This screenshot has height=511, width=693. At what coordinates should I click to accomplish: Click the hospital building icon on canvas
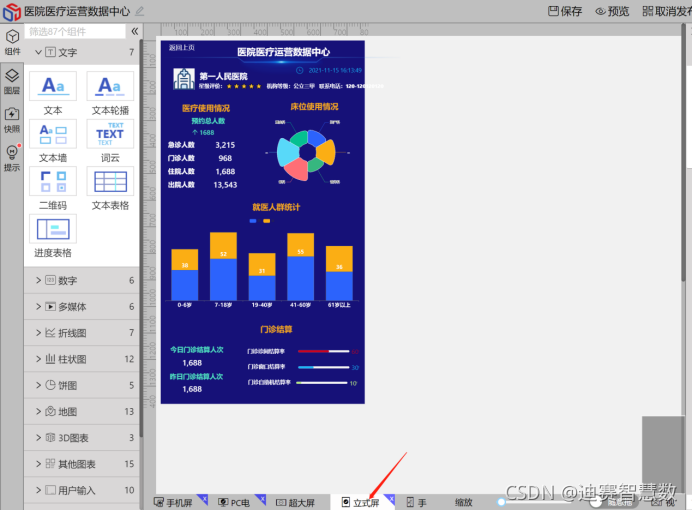(x=184, y=79)
